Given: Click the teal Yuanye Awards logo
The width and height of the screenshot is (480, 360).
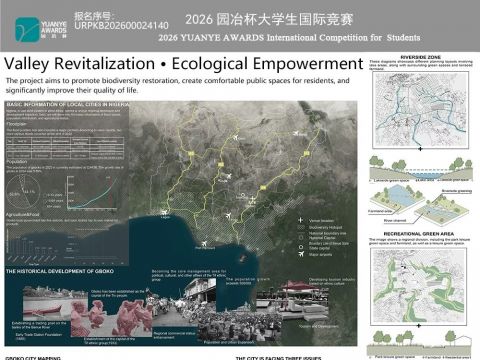Looking at the screenshot, I should coord(28,29).
